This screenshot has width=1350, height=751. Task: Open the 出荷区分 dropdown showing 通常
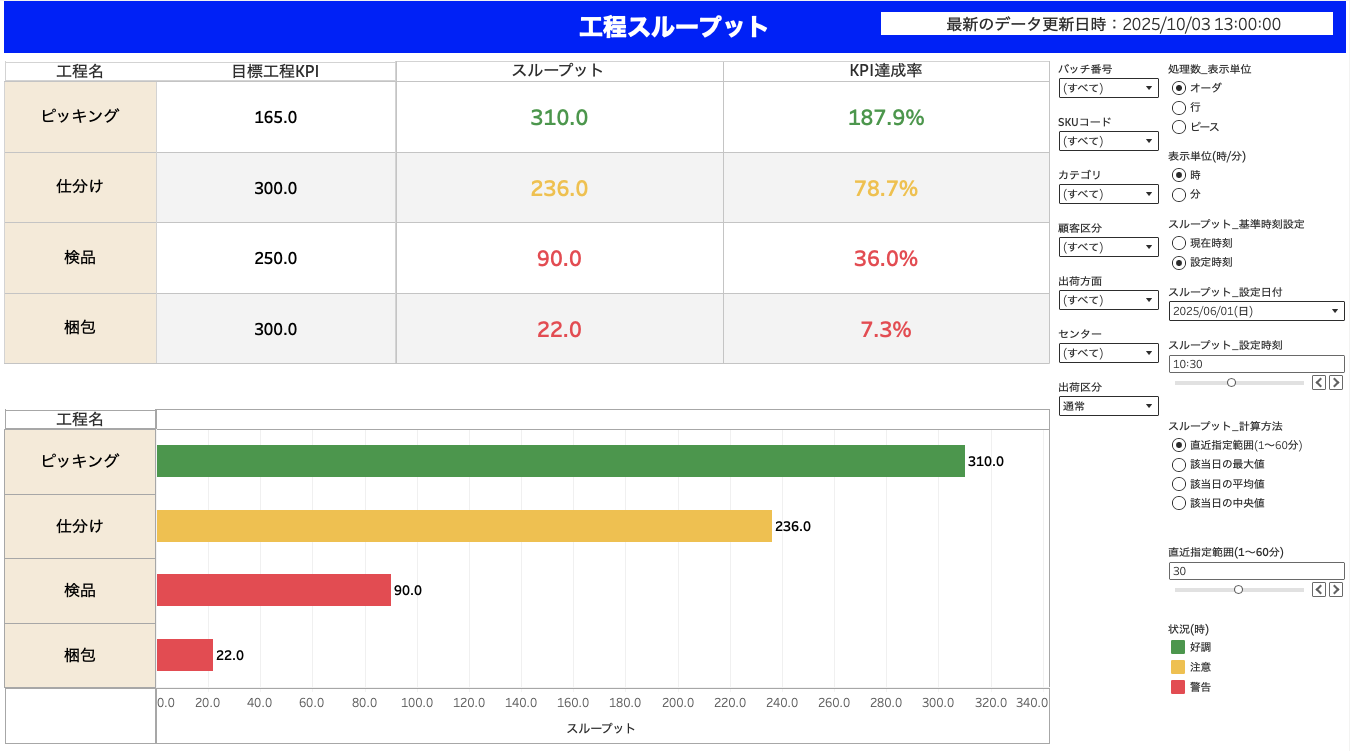[x=1108, y=406]
